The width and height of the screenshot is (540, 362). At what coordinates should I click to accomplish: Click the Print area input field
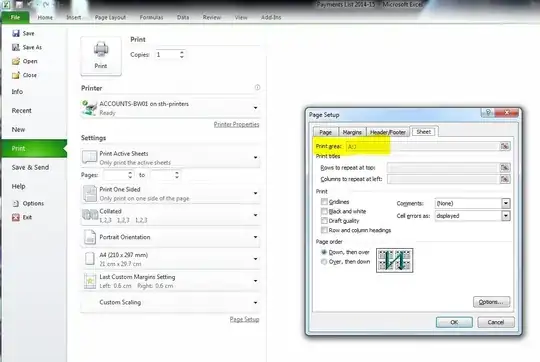click(423, 146)
